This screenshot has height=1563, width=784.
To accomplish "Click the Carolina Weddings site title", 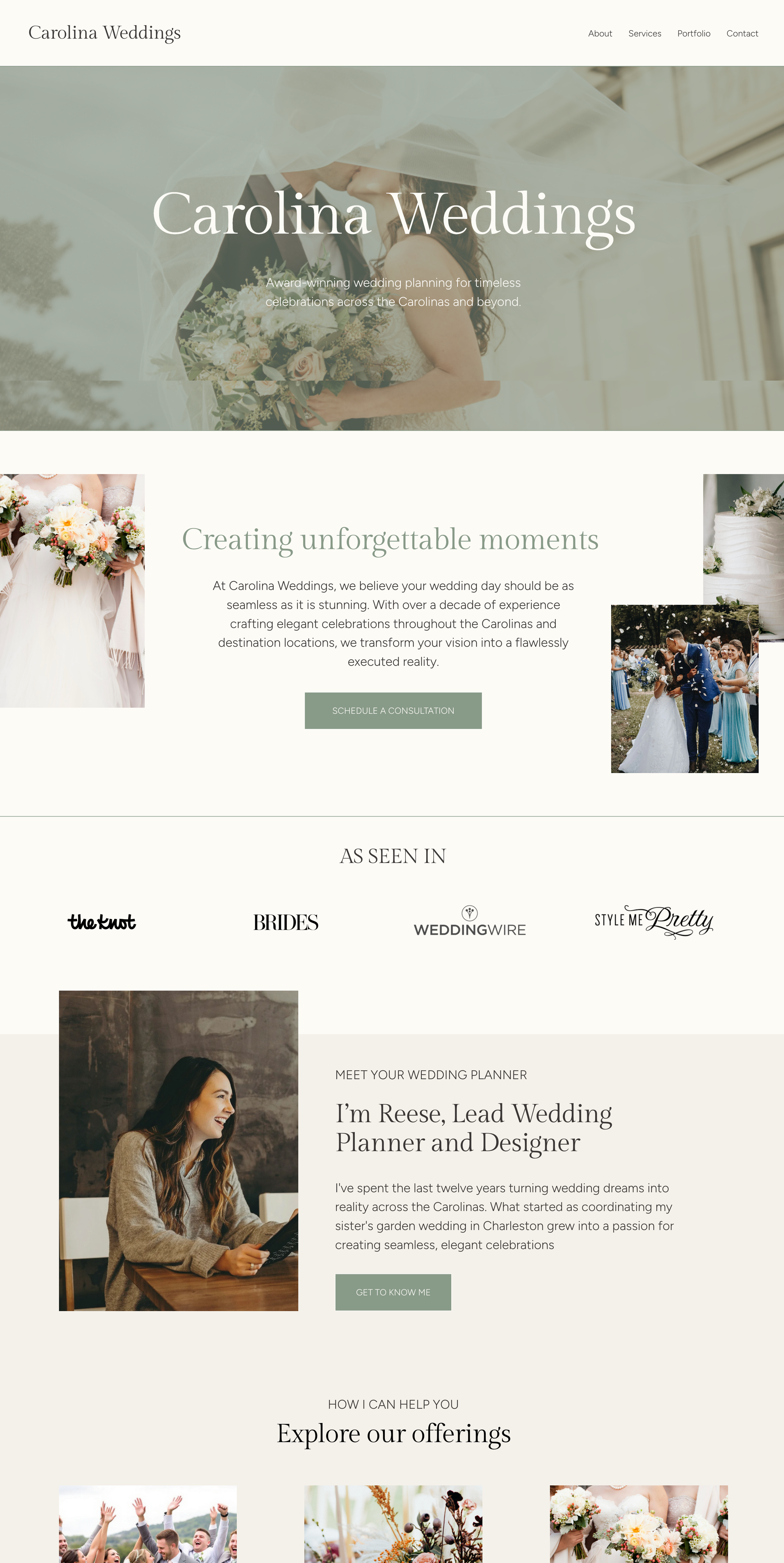I will (x=104, y=33).
